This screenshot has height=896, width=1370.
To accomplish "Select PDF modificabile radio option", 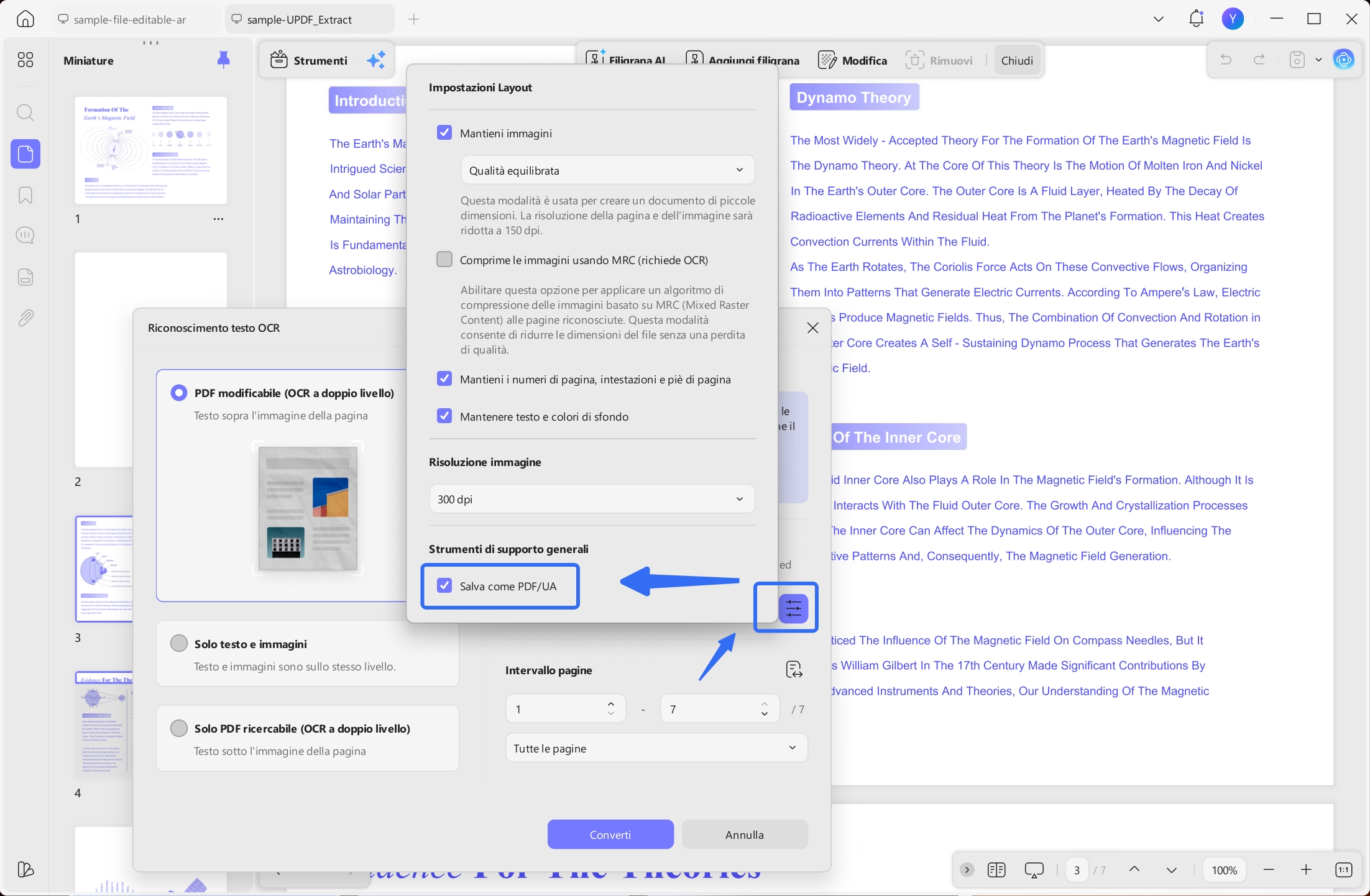I will (179, 393).
